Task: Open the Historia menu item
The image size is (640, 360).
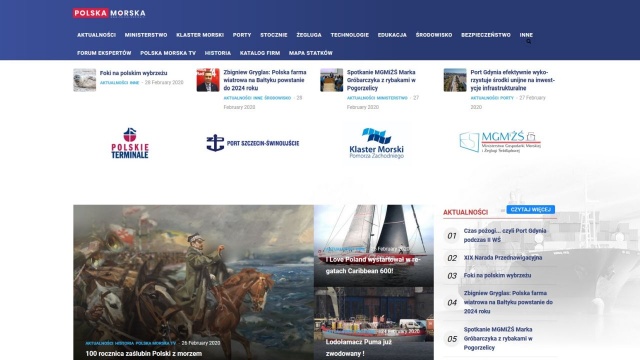Action: [x=218, y=53]
